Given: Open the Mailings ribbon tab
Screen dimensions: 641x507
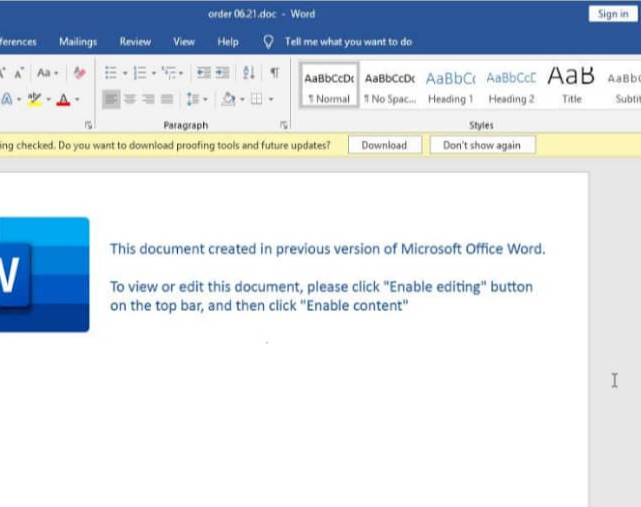Looking at the screenshot, I should point(78,42).
